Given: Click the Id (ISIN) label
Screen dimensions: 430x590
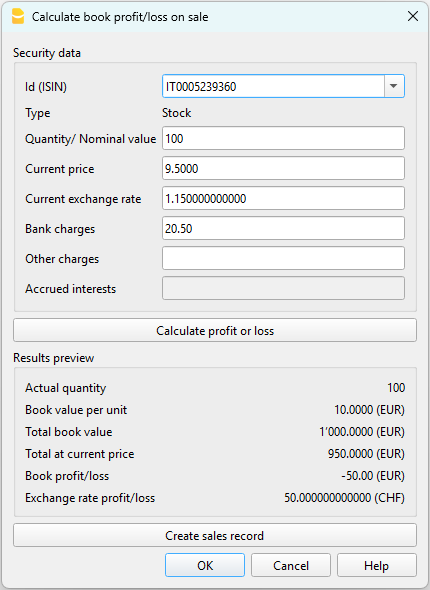Looking at the screenshot, I should click(46, 87).
